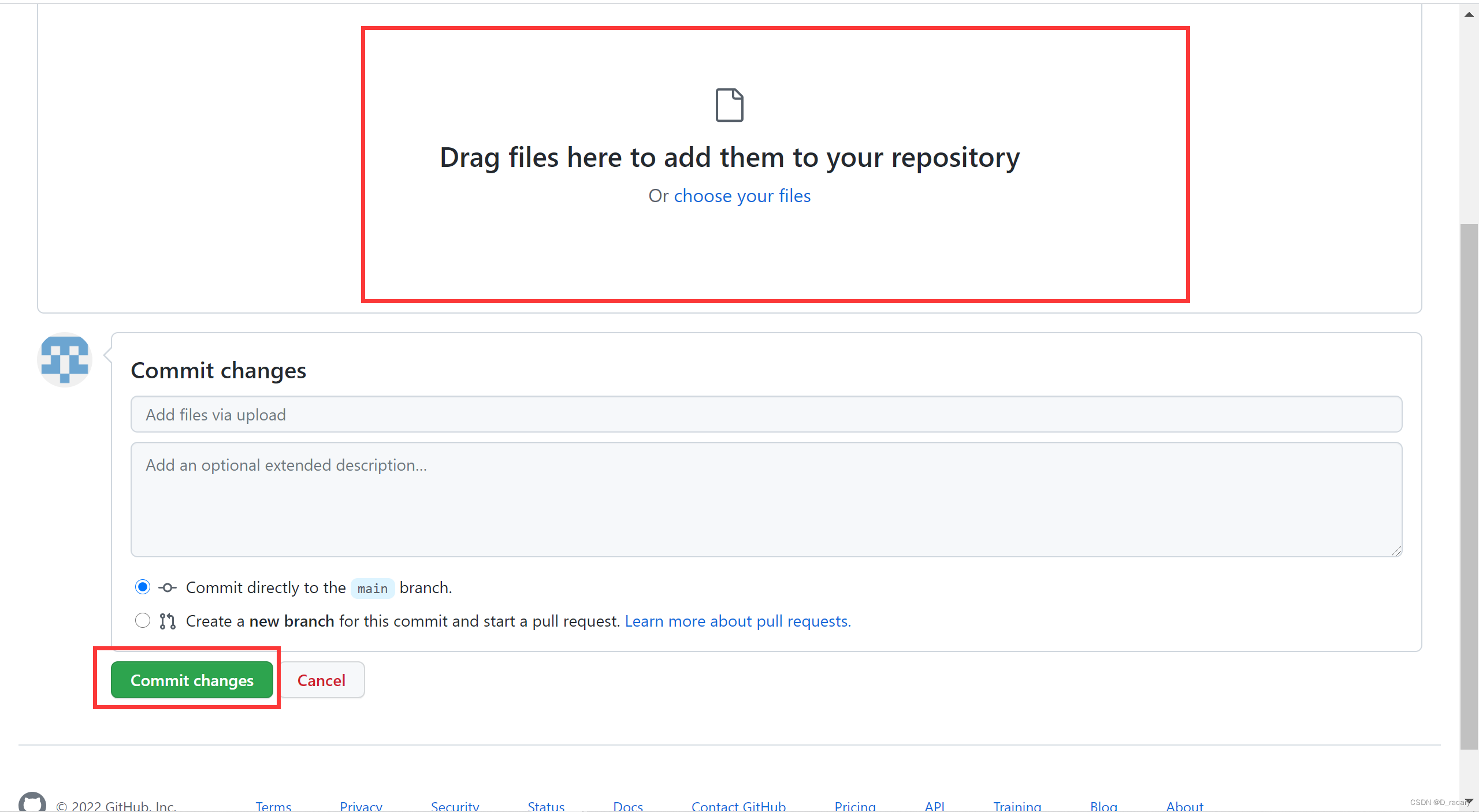
Task: Open the Privacy footer link
Action: (361, 806)
